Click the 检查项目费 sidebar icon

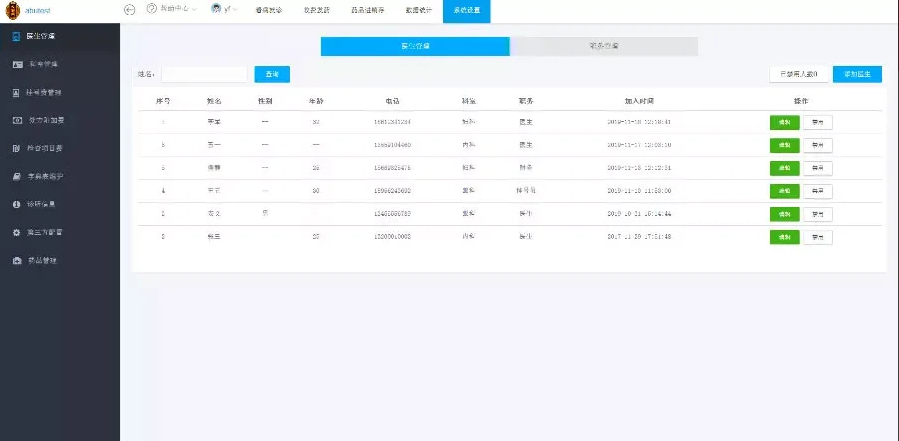(x=17, y=148)
